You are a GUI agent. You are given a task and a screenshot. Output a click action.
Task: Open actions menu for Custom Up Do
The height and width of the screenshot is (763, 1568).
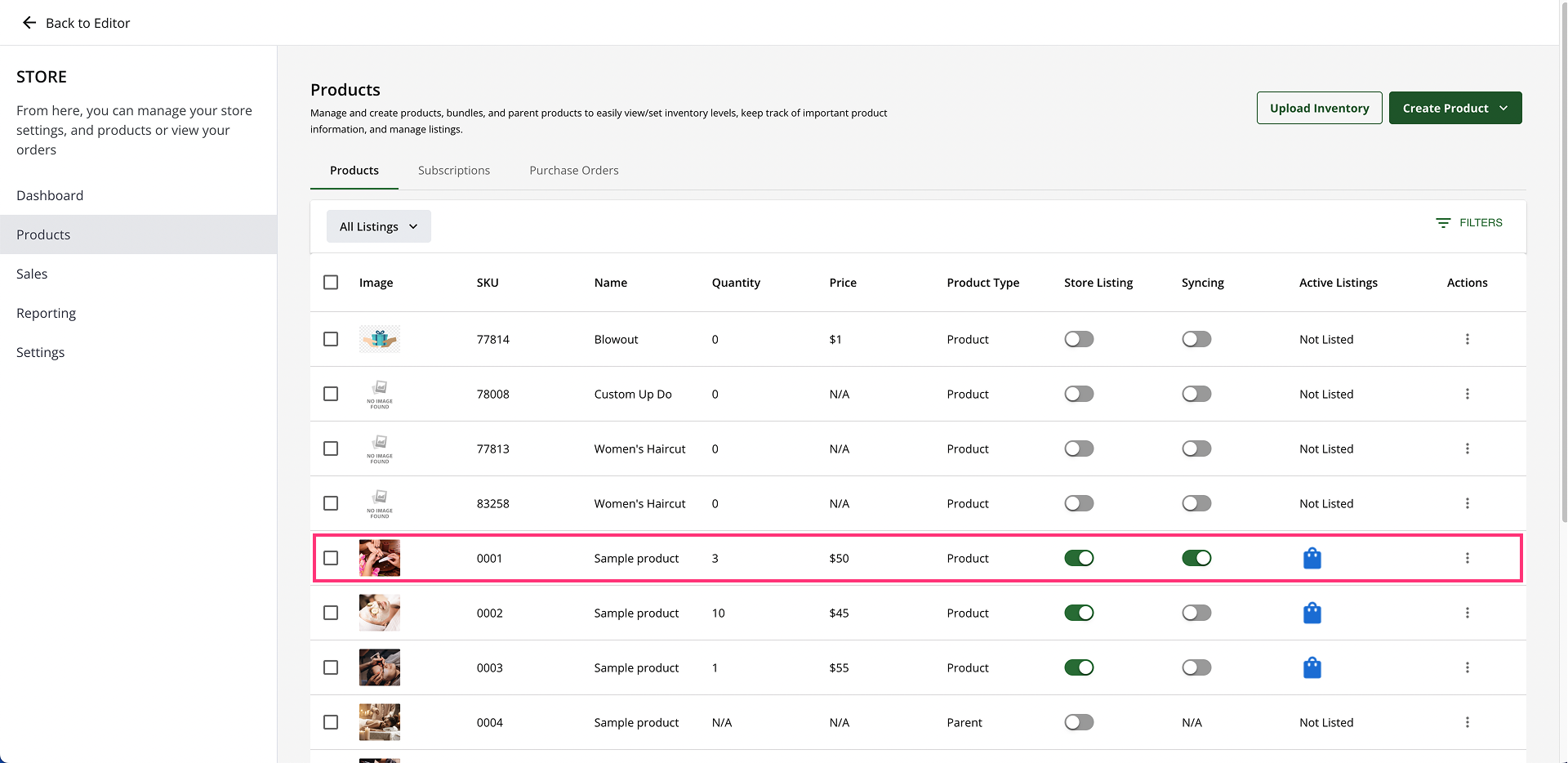click(1467, 394)
